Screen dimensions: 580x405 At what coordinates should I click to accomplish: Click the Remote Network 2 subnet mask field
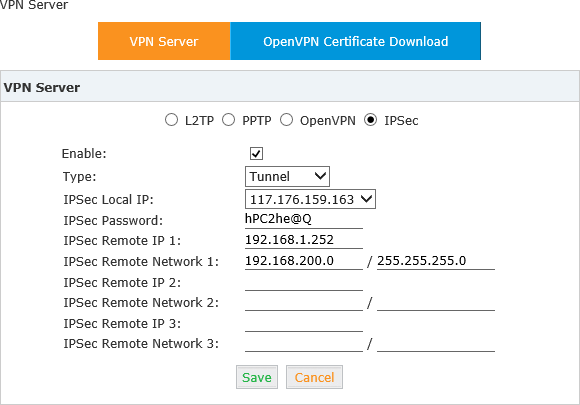coord(436,303)
